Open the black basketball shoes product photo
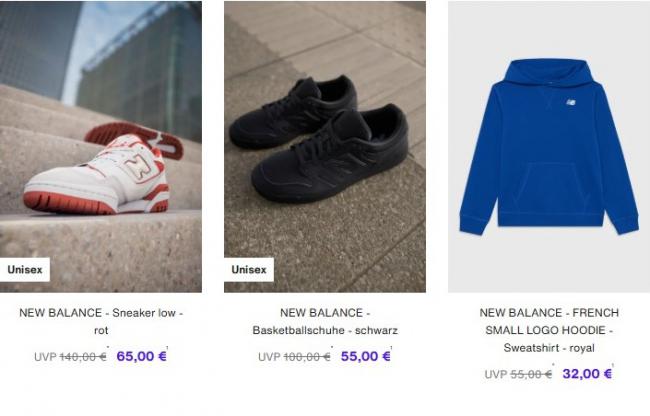 tap(325, 147)
